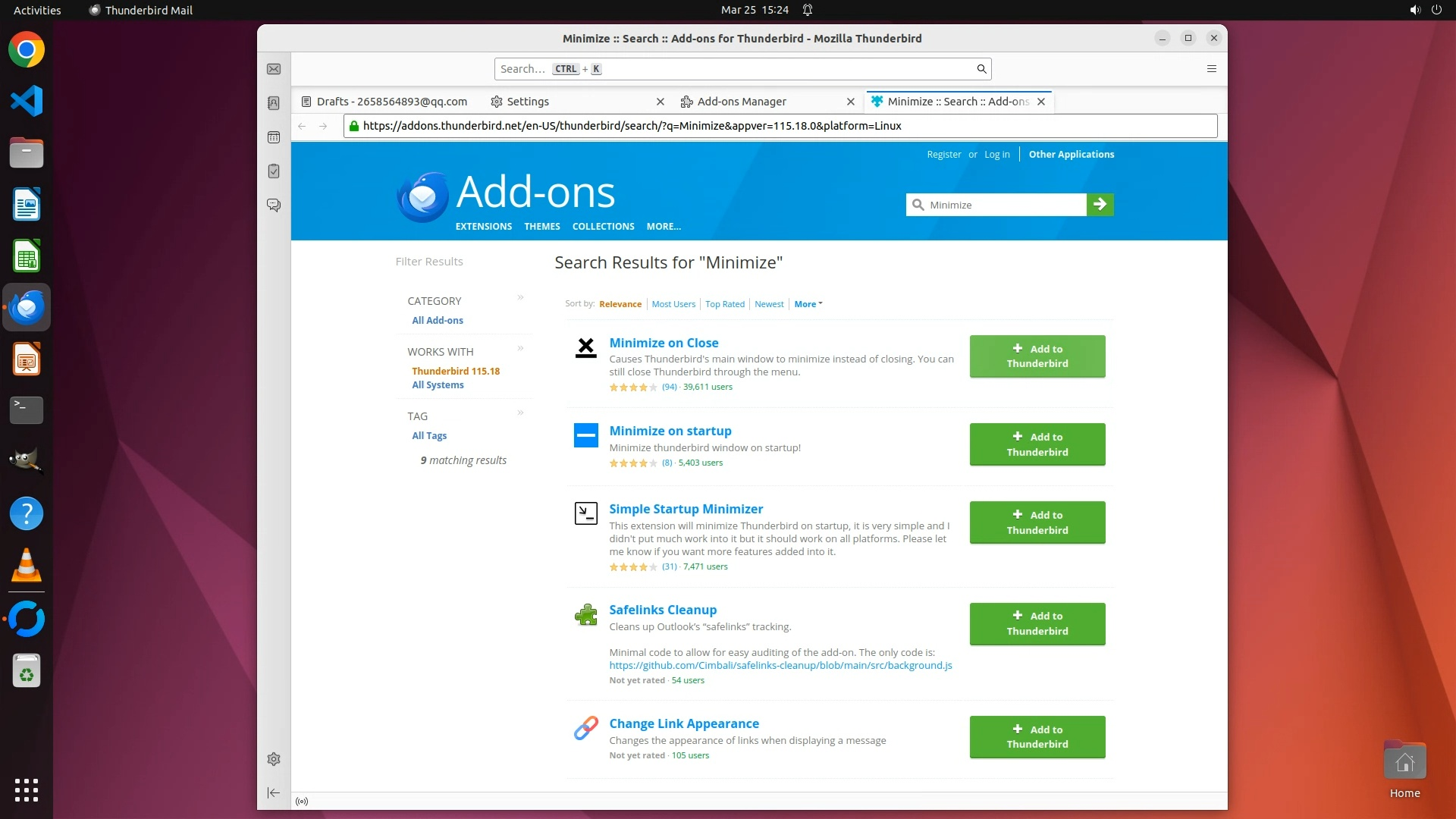Open the Tasks sidebar icon
This screenshot has height=819, width=1456.
pyautogui.click(x=274, y=171)
